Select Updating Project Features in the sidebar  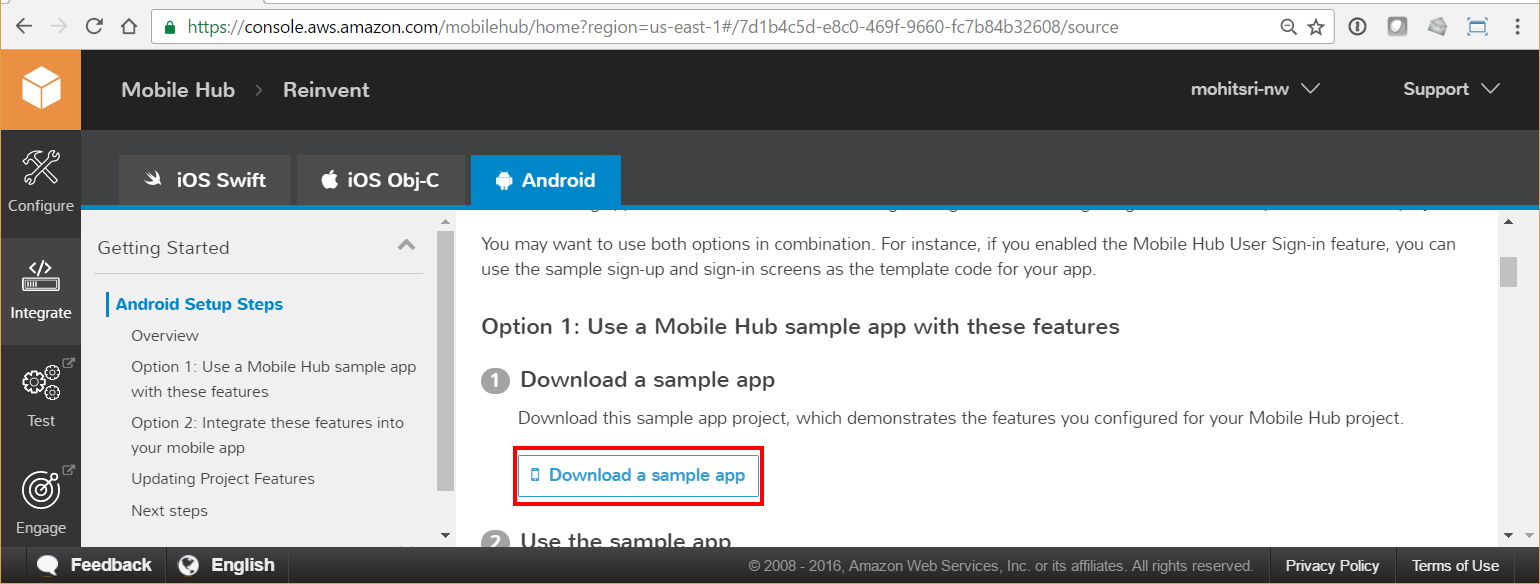[x=222, y=478]
